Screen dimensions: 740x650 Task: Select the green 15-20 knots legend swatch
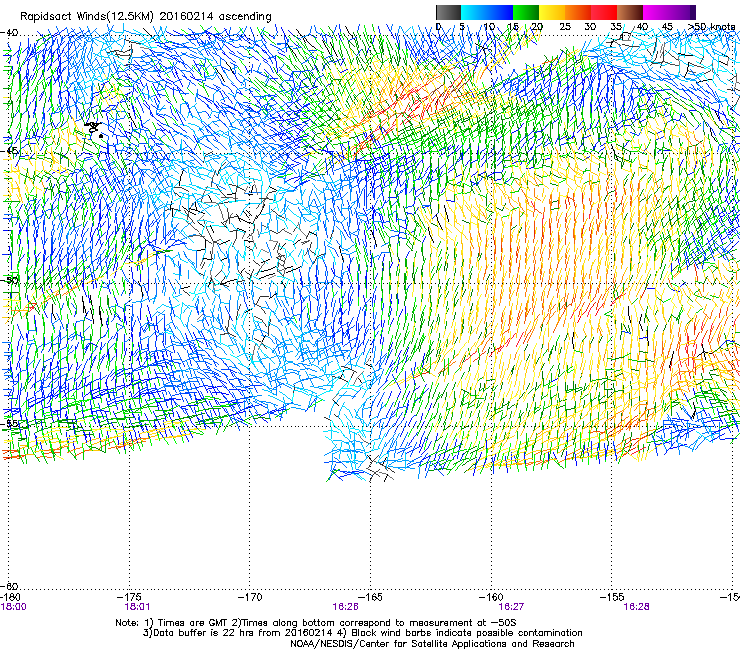click(526, 12)
